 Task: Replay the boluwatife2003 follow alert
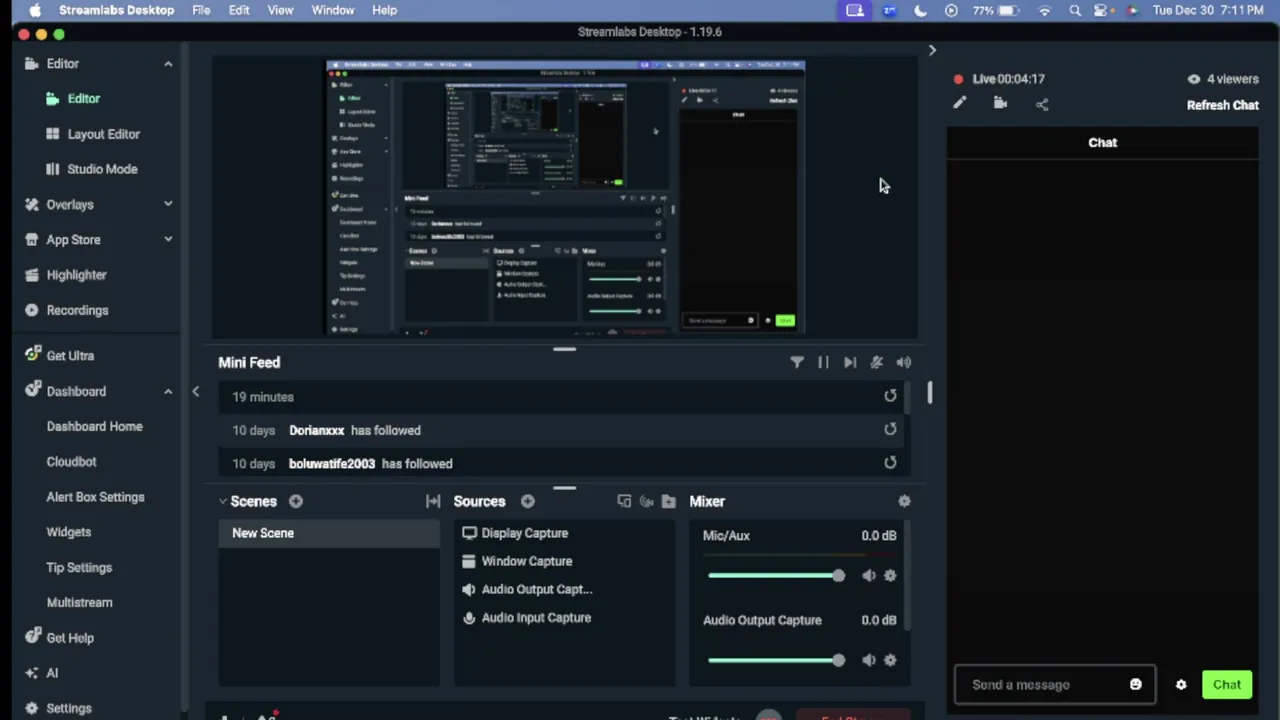[x=890, y=463]
